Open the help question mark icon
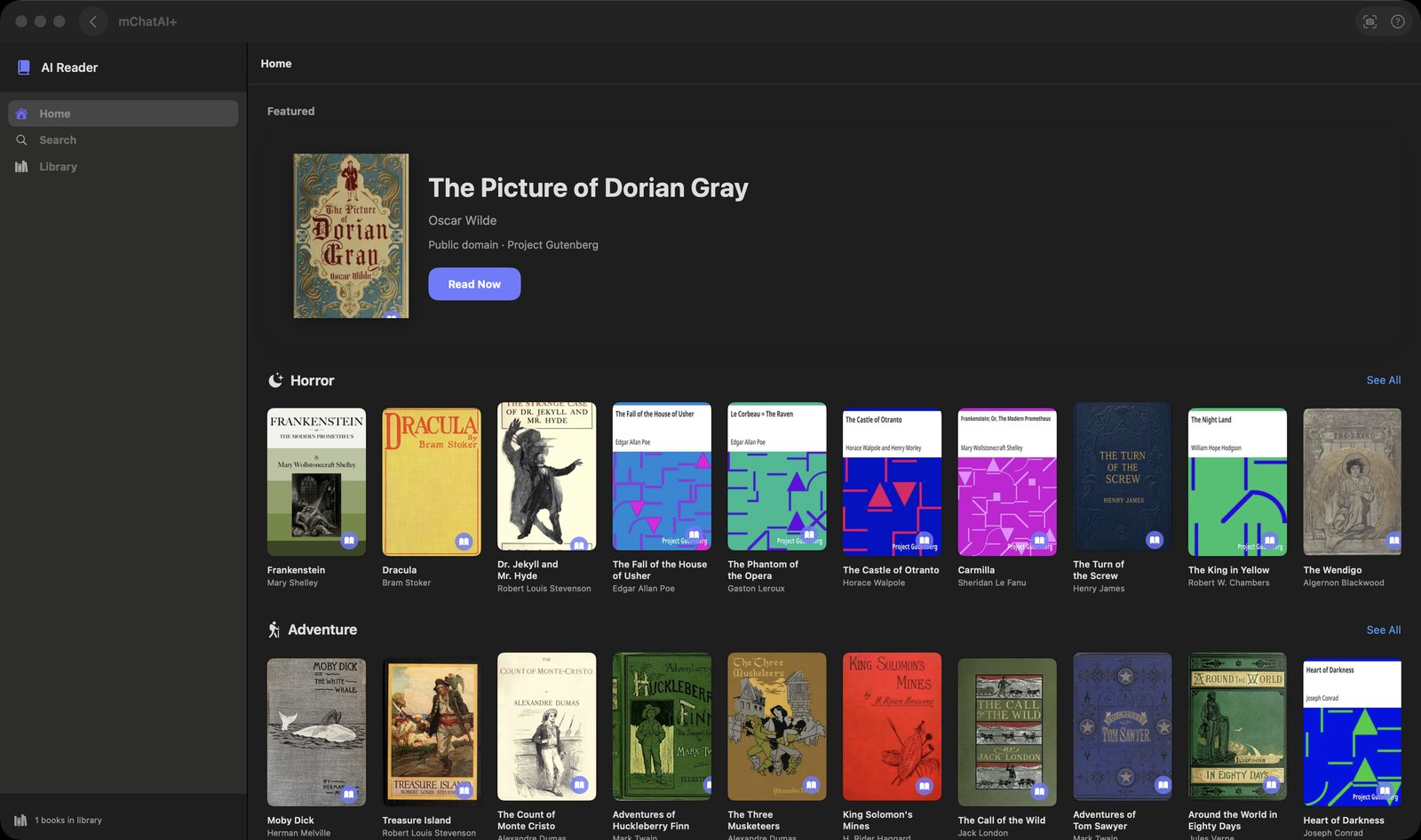This screenshot has width=1421, height=840. [1398, 21]
